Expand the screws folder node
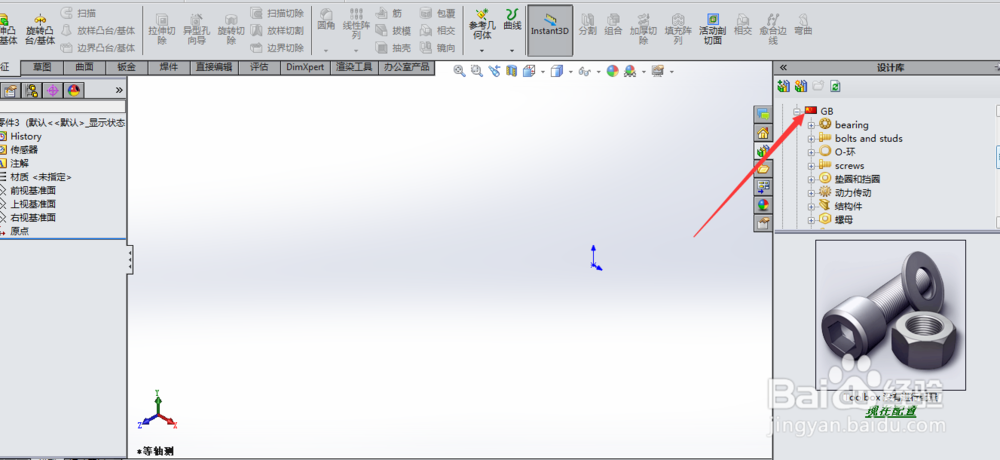Viewport: 1000px width, 460px height. point(811,166)
